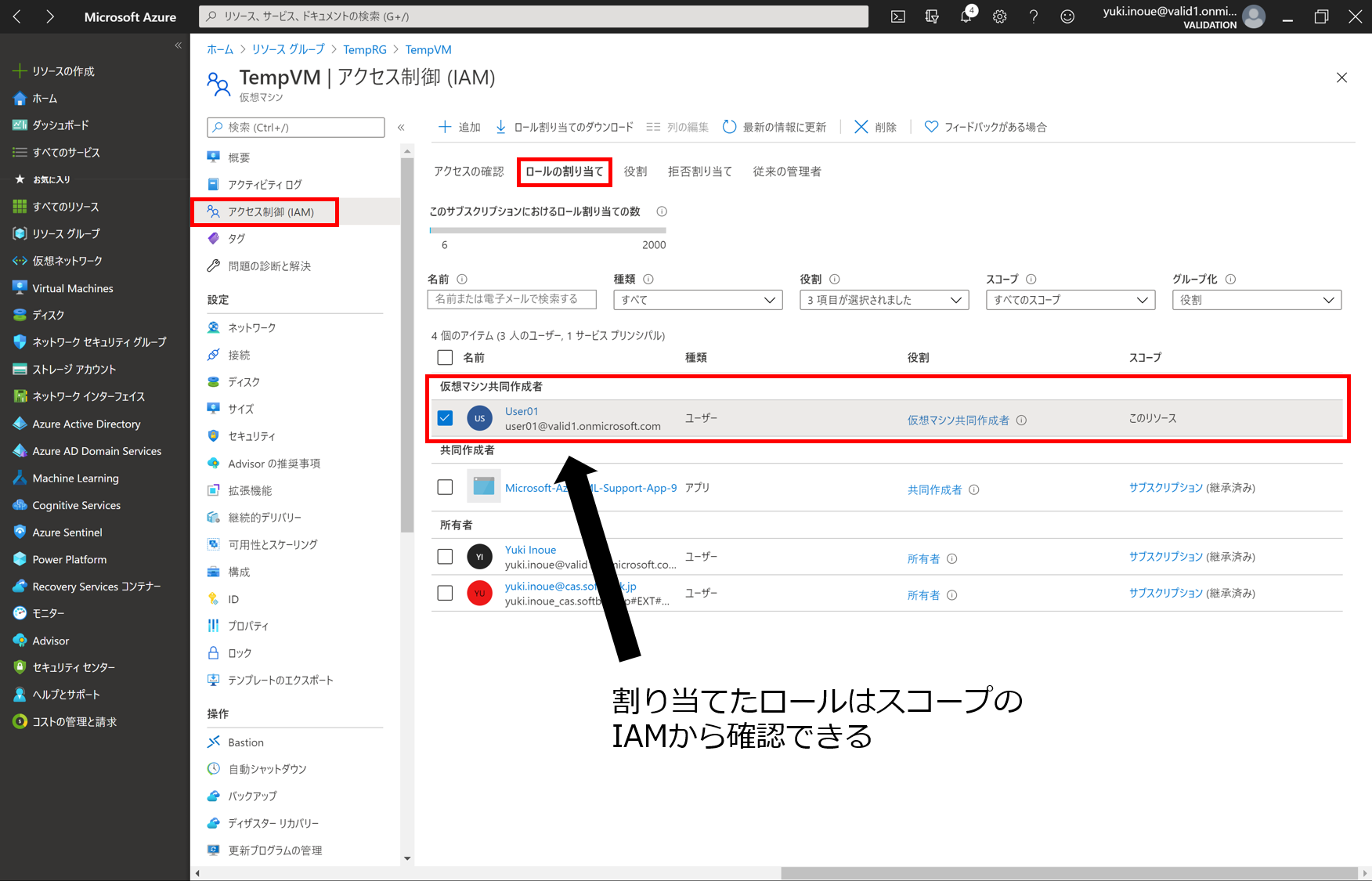The height and width of the screenshot is (881, 1372).
Task: Open Recovery Services コンテナー in sidebar
Action: pos(96,587)
